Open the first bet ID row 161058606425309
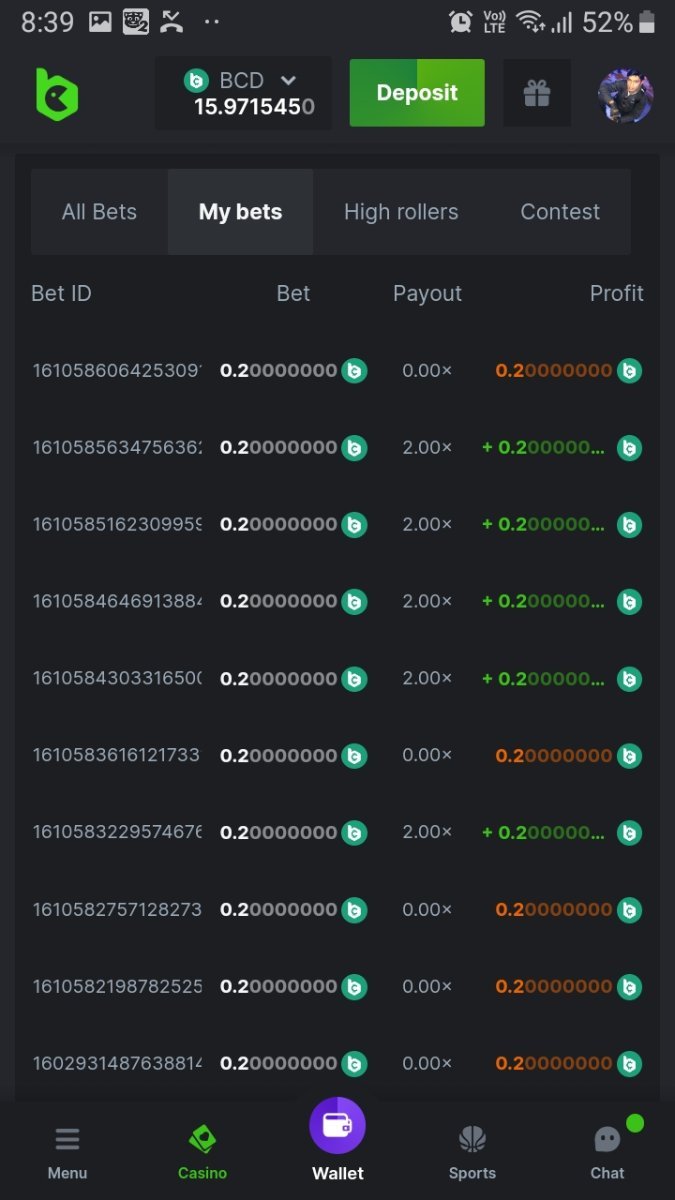This screenshot has width=675, height=1200. click(117, 371)
